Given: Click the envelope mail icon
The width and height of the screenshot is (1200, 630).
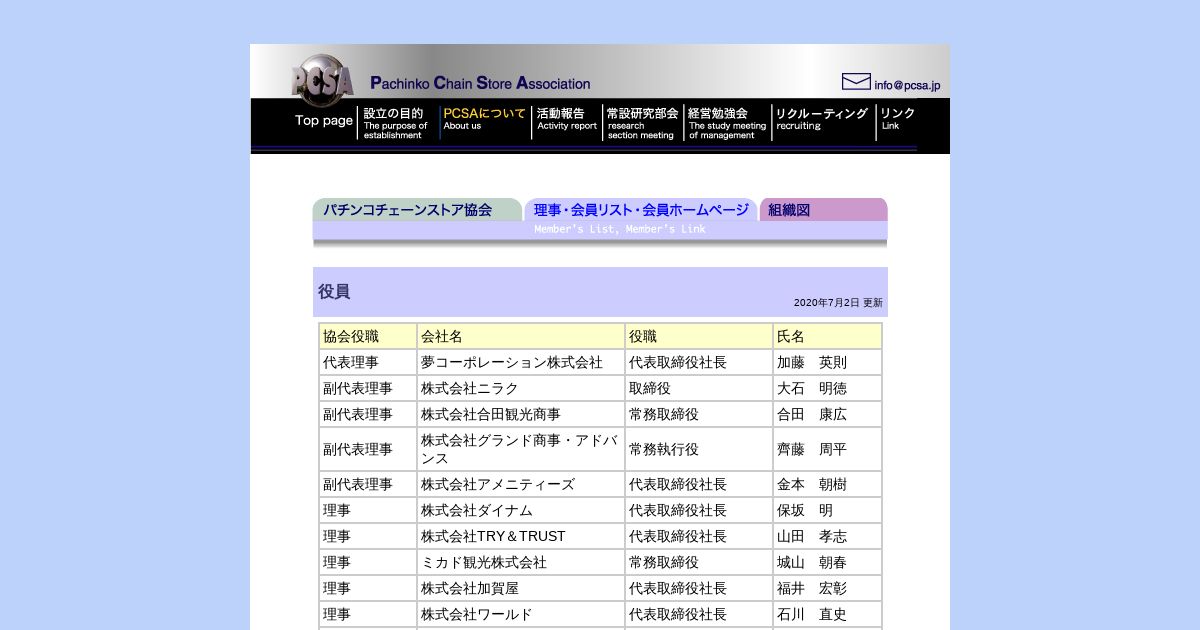Looking at the screenshot, I should click(856, 82).
